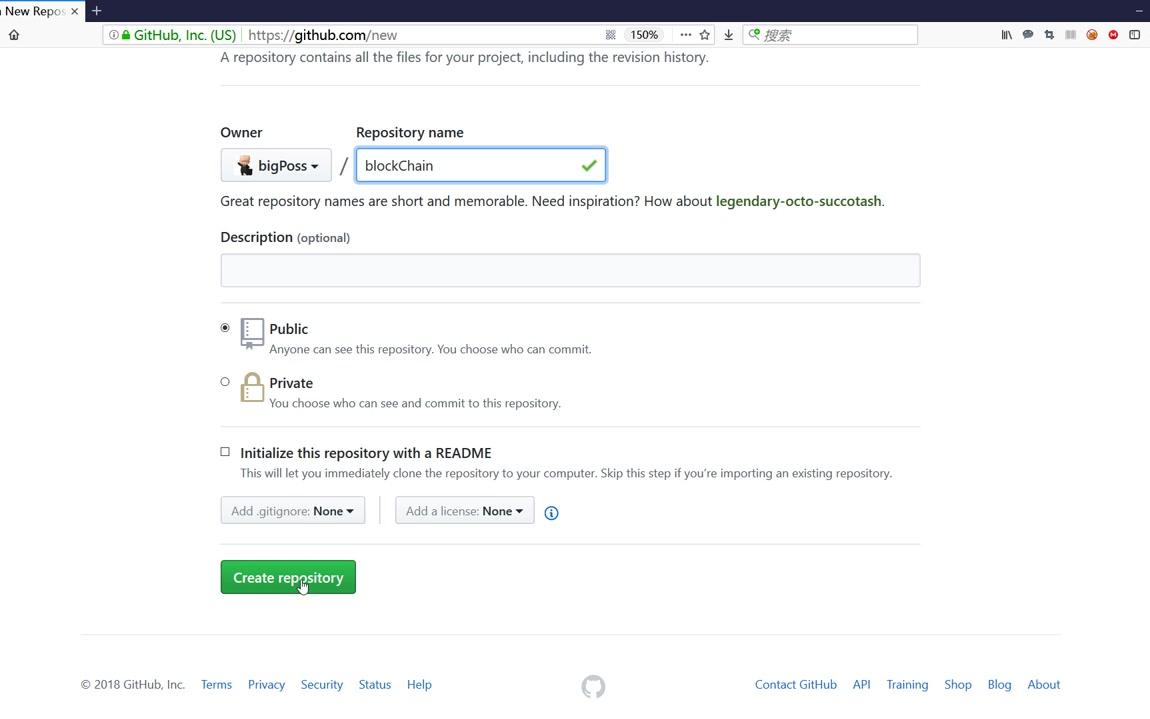Click into the Description text field
The height and width of the screenshot is (719, 1150).
point(570,270)
